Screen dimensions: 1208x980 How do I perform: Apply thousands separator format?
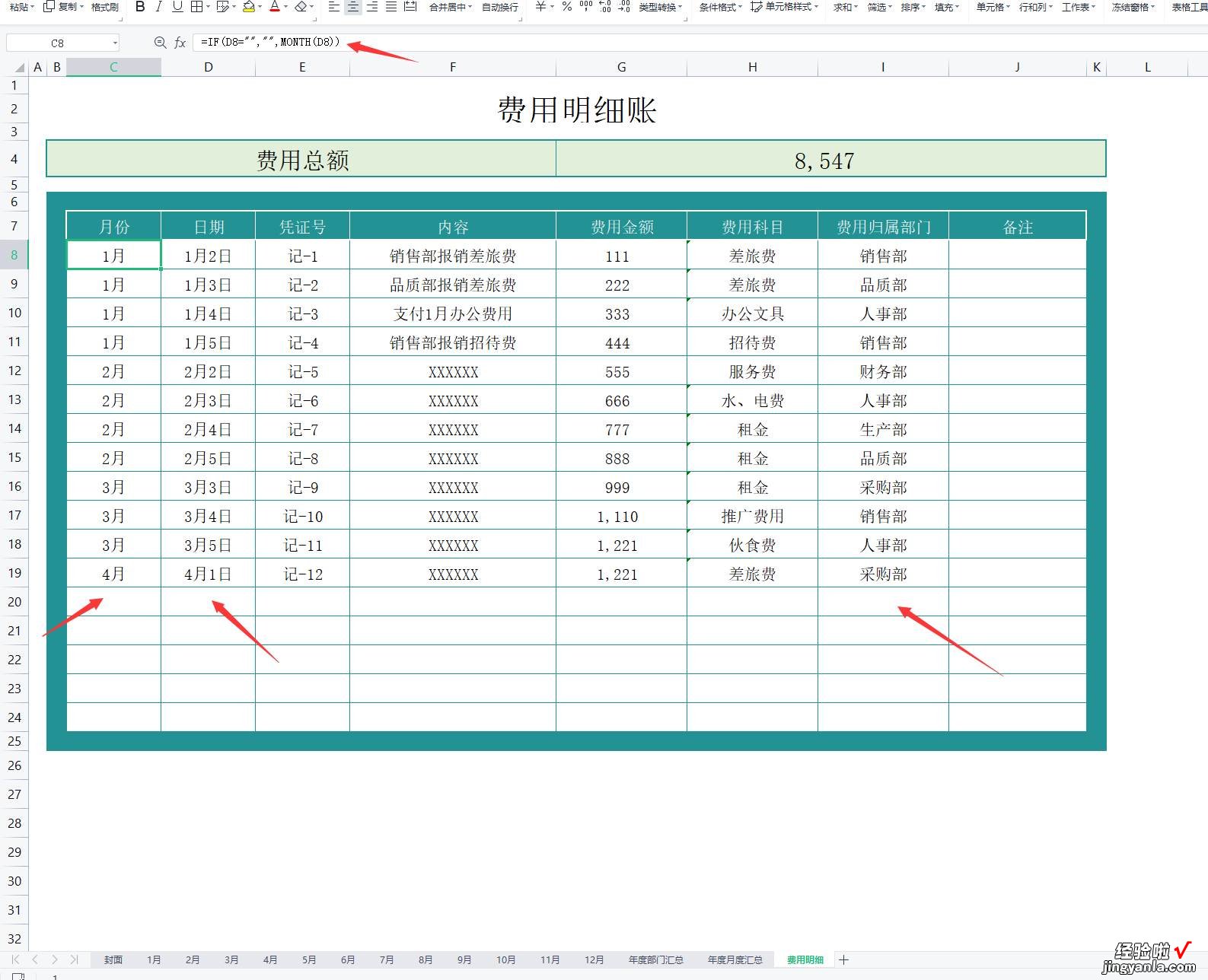[x=585, y=7]
